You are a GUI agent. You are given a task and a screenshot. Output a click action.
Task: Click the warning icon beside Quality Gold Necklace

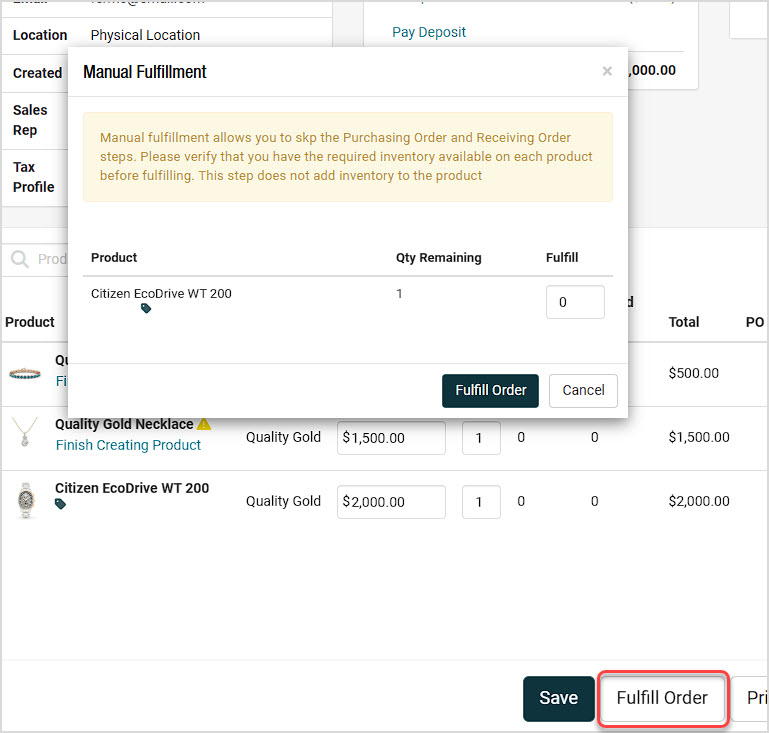[204, 424]
